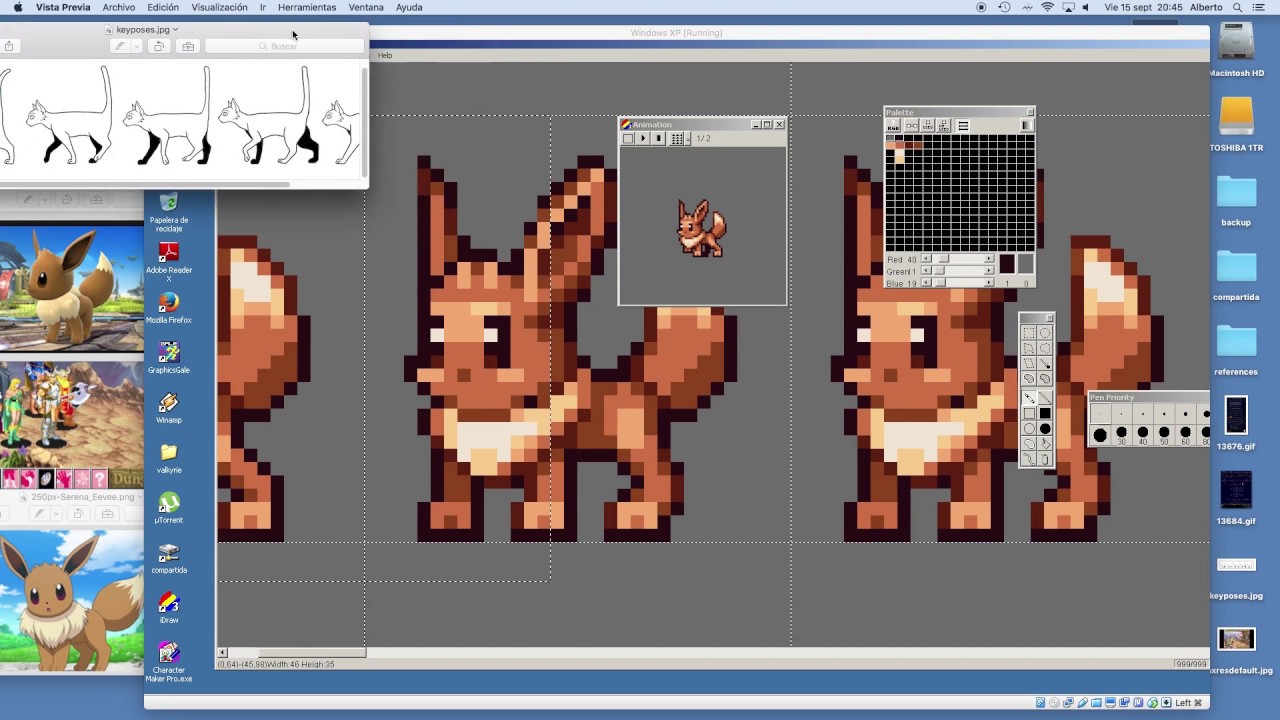
Task: Pick the gray background color swatch in Palette
Action: 1025,264
